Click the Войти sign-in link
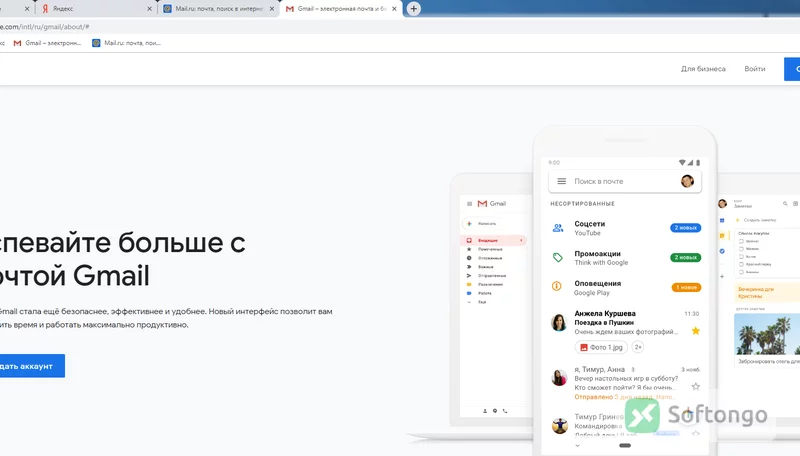Screen dimensions: 800x456 click(x=755, y=69)
